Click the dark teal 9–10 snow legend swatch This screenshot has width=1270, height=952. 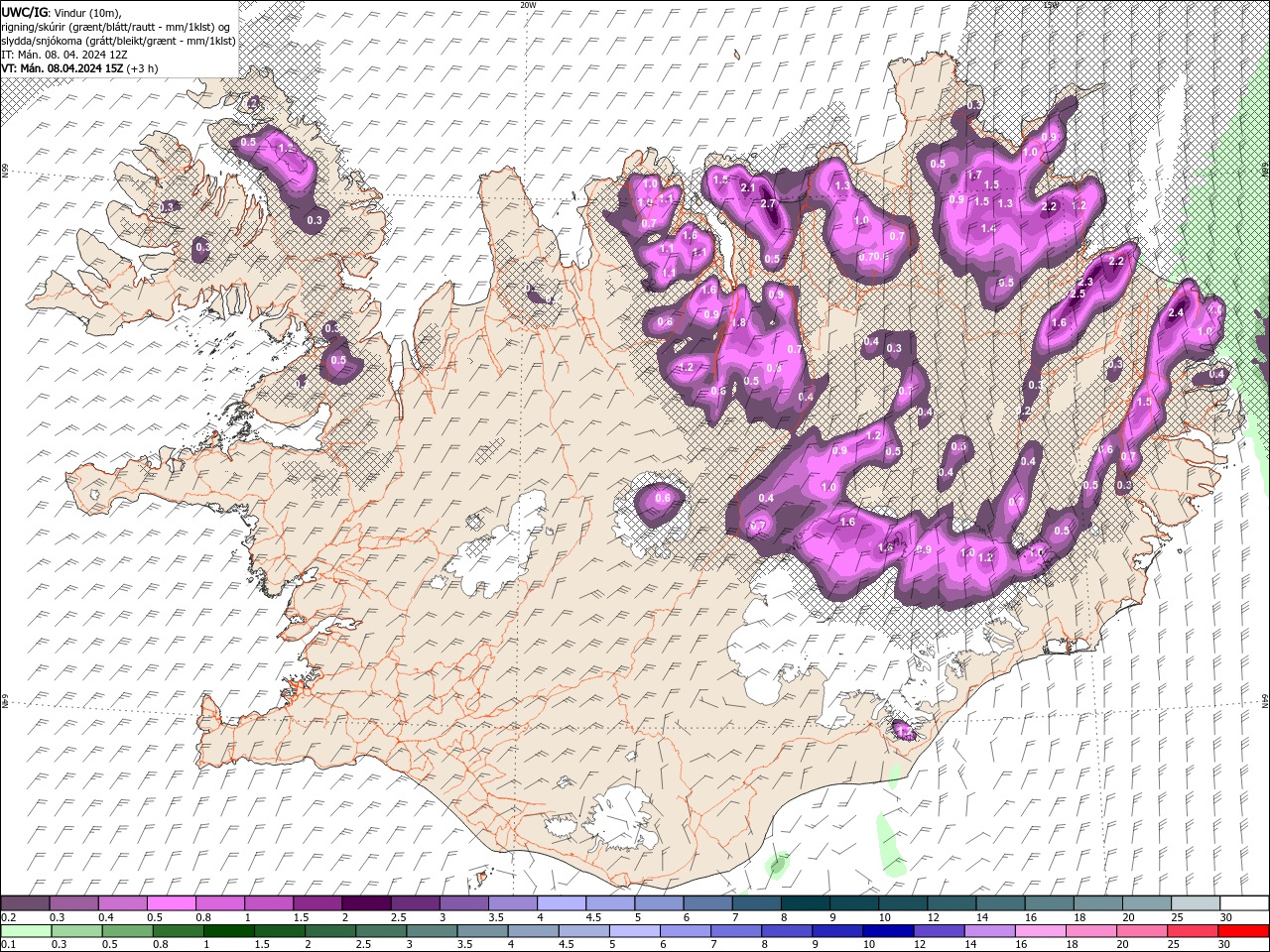[x=853, y=903]
